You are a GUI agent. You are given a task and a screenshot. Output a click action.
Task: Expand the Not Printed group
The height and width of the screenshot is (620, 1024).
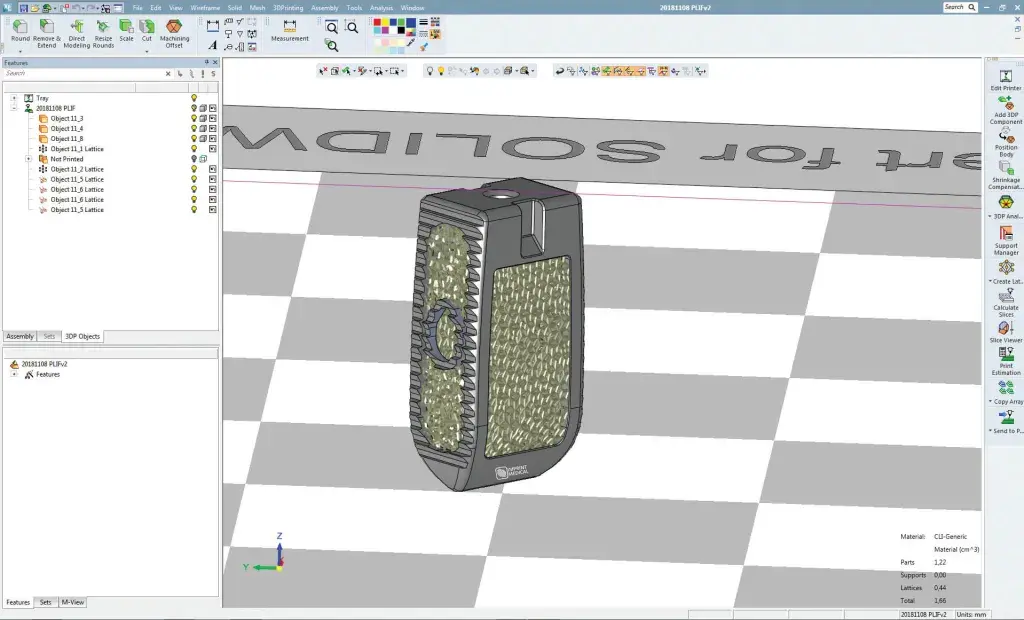click(26, 159)
